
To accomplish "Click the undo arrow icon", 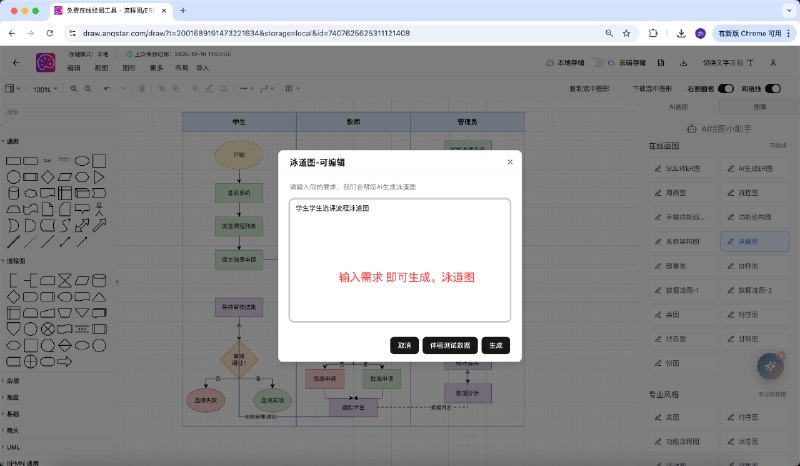I will click(107, 89).
